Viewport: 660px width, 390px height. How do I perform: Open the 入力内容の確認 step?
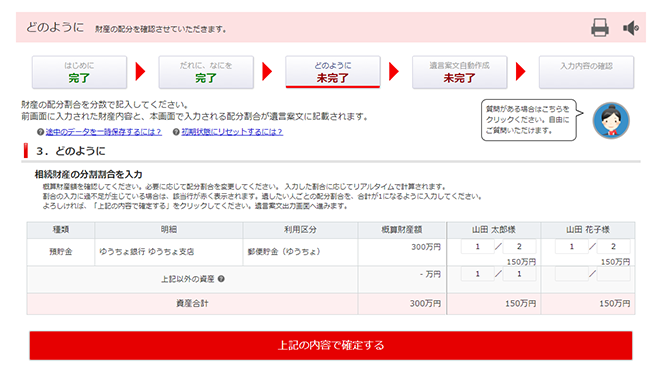tap(586, 72)
